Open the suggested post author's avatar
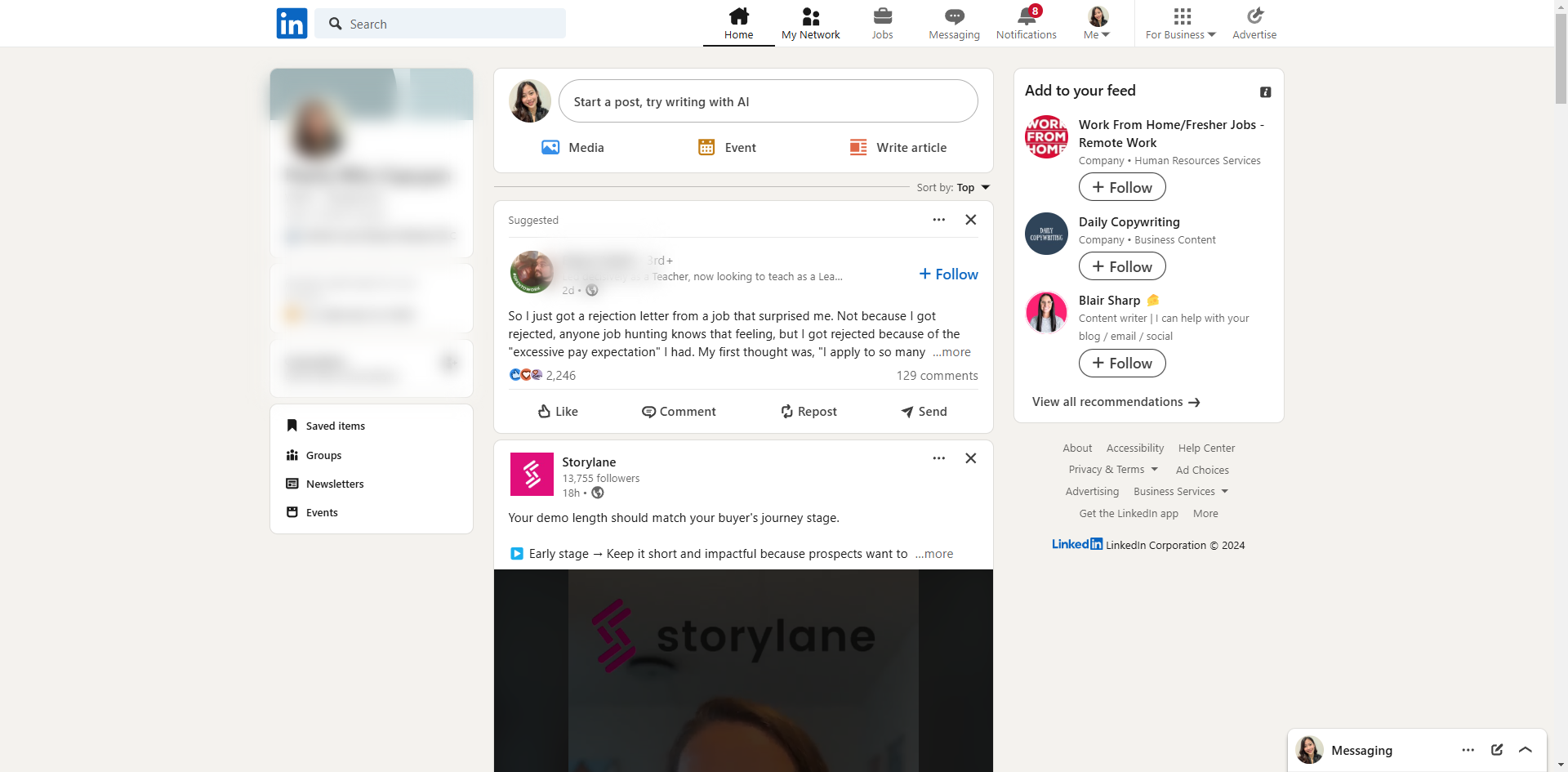Screen dimensions: 1568x772 [x=532, y=272]
